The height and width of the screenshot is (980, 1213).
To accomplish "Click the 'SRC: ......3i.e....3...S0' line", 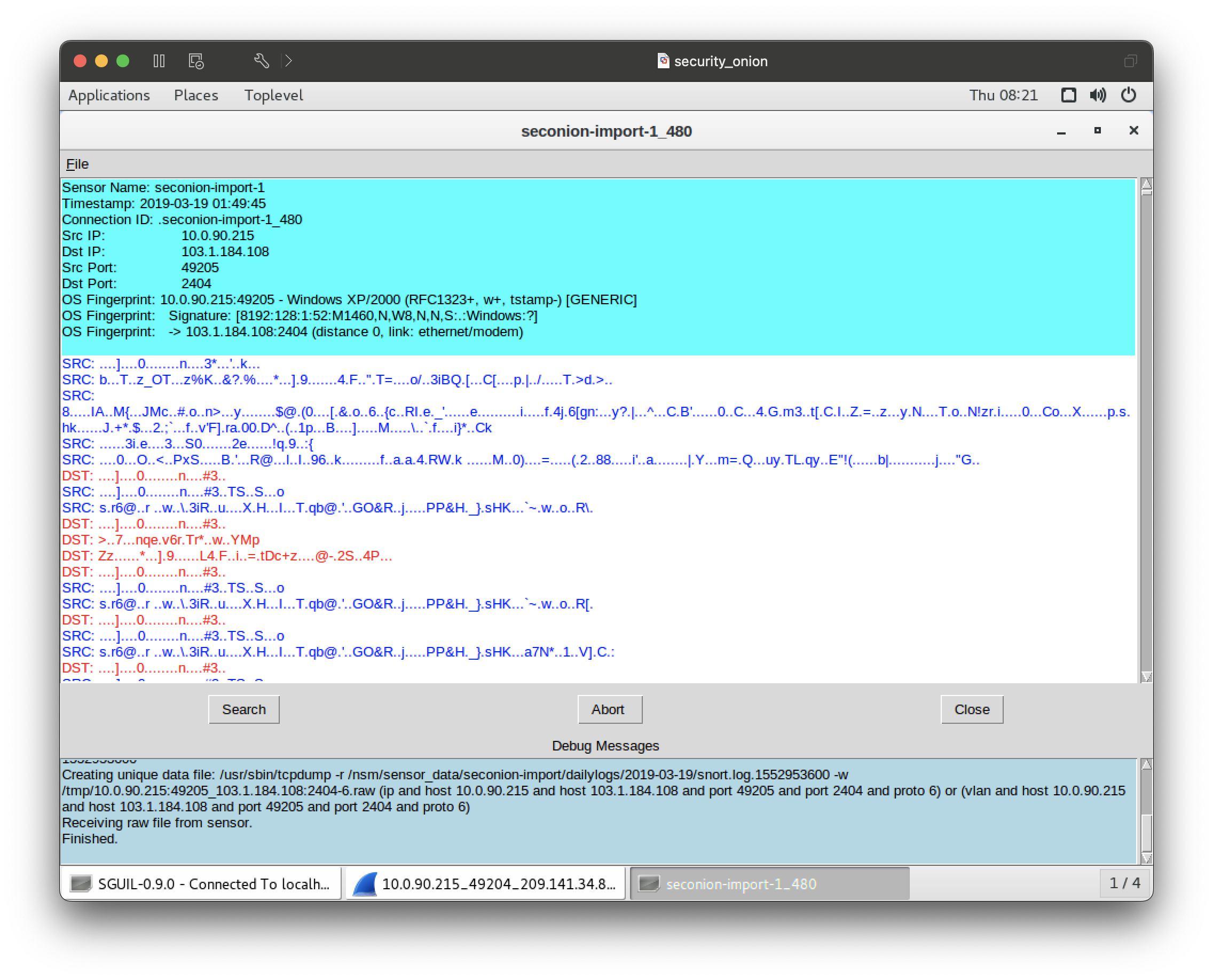I will (x=188, y=444).
